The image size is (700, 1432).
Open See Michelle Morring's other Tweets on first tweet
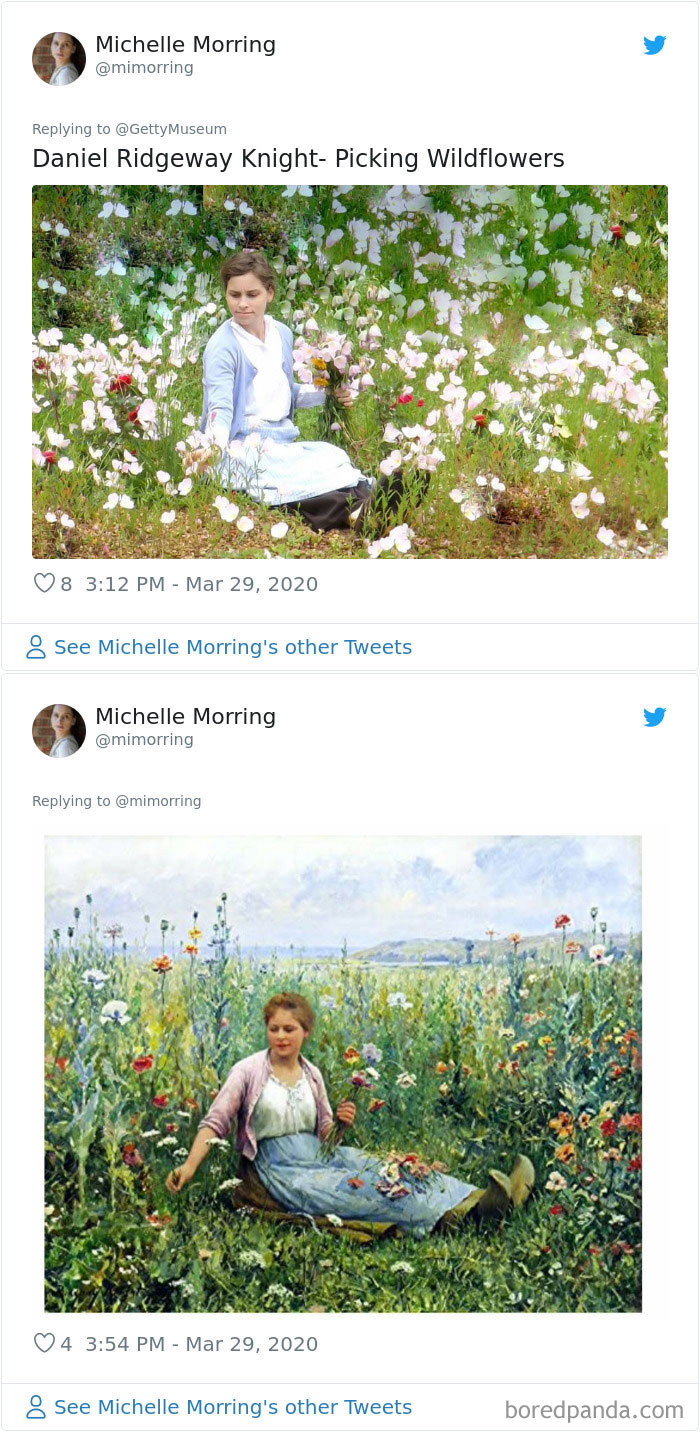232,647
